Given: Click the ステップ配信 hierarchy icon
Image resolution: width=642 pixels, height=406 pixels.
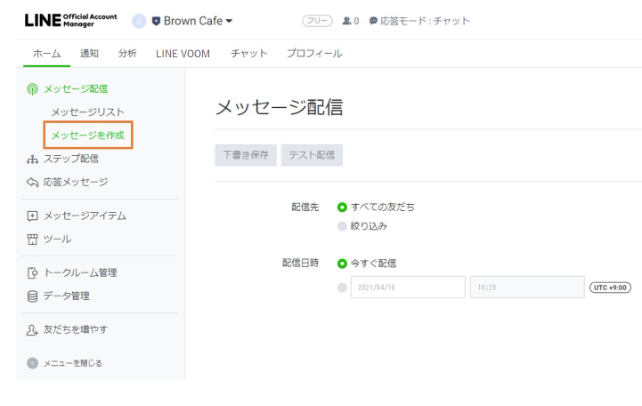Looking at the screenshot, I should point(32,159).
